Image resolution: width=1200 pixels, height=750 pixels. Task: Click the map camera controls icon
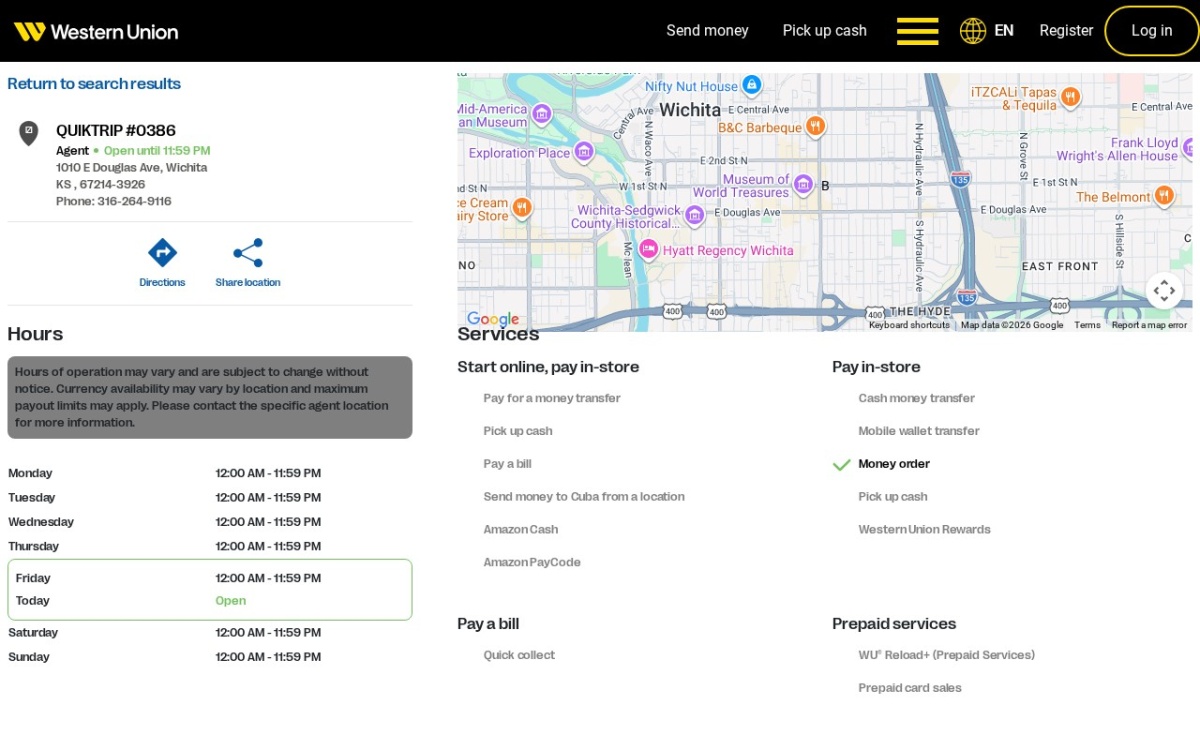pos(1164,291)
